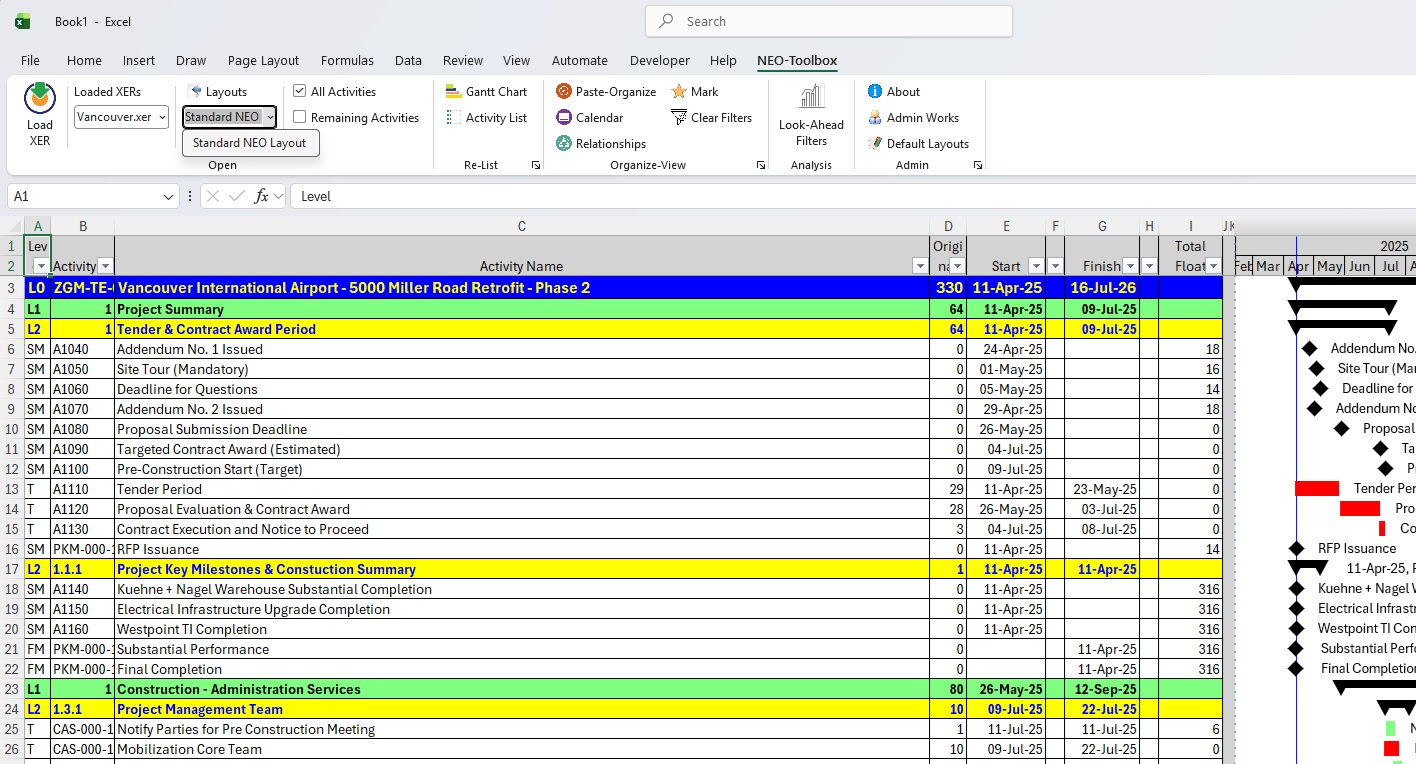1416x764 pixels.
Task: Select cell 'Tender & Contract Award Period'
Action: click(522, 329)
